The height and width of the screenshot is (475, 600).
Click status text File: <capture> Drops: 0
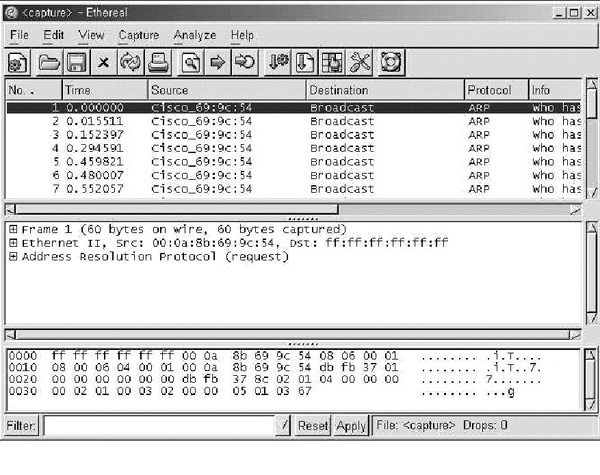click(442, 425)
